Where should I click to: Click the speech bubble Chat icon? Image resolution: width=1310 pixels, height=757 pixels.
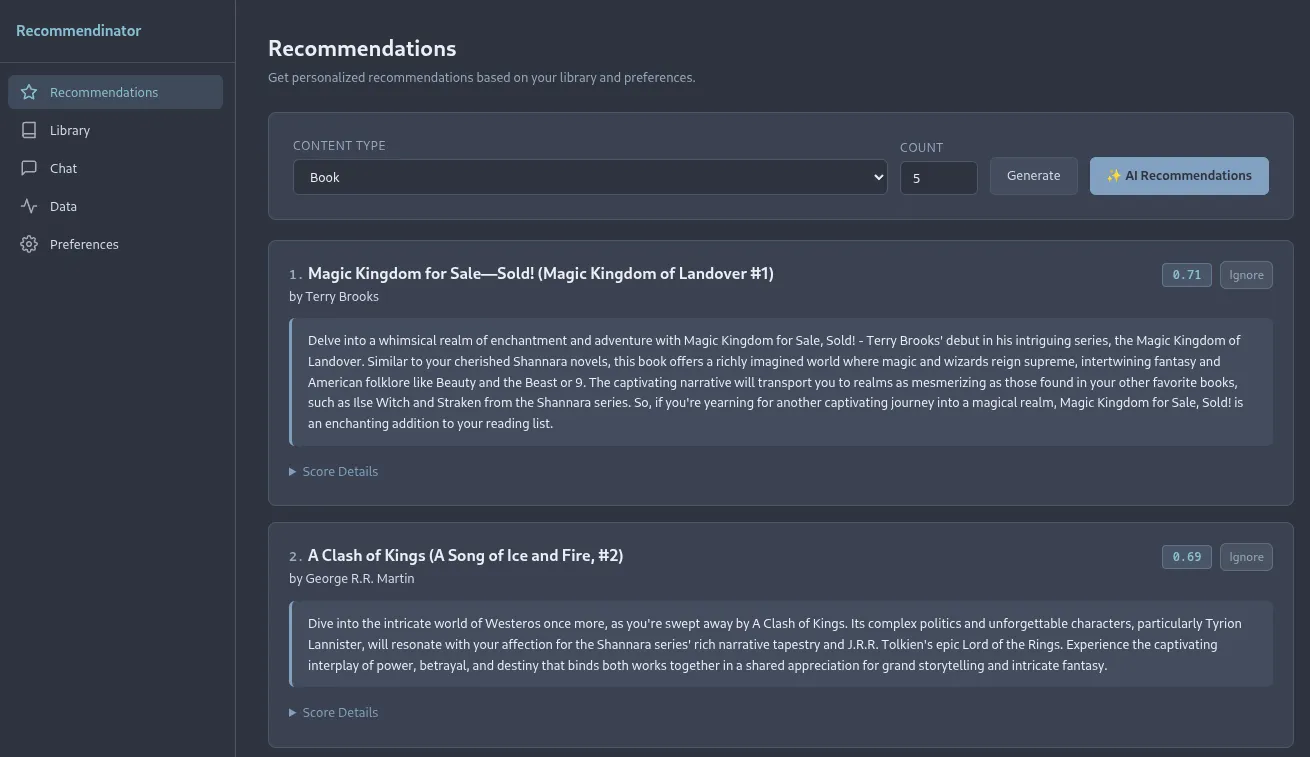[29, 168]
